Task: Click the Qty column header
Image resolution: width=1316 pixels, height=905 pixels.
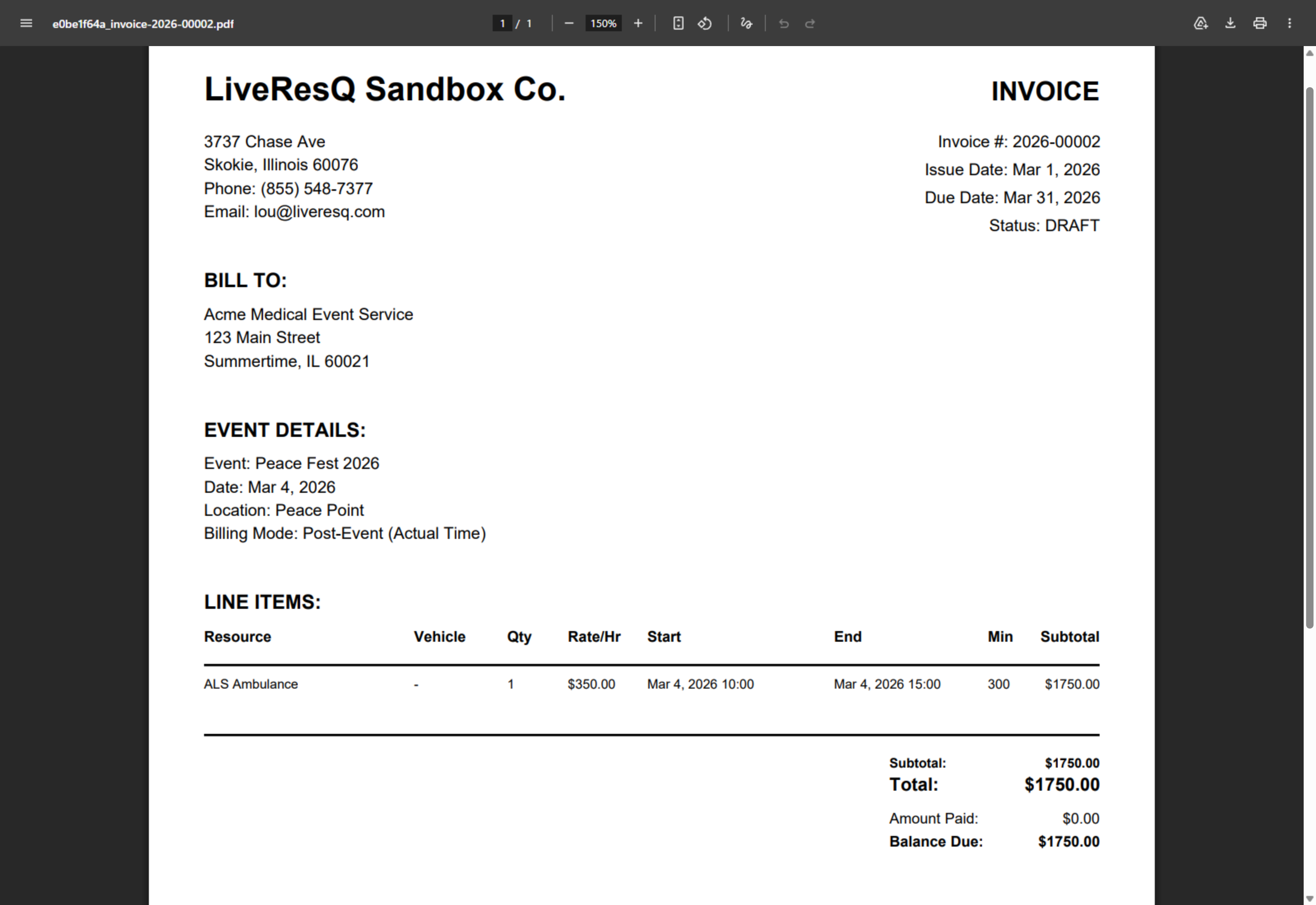Action: 519,637
